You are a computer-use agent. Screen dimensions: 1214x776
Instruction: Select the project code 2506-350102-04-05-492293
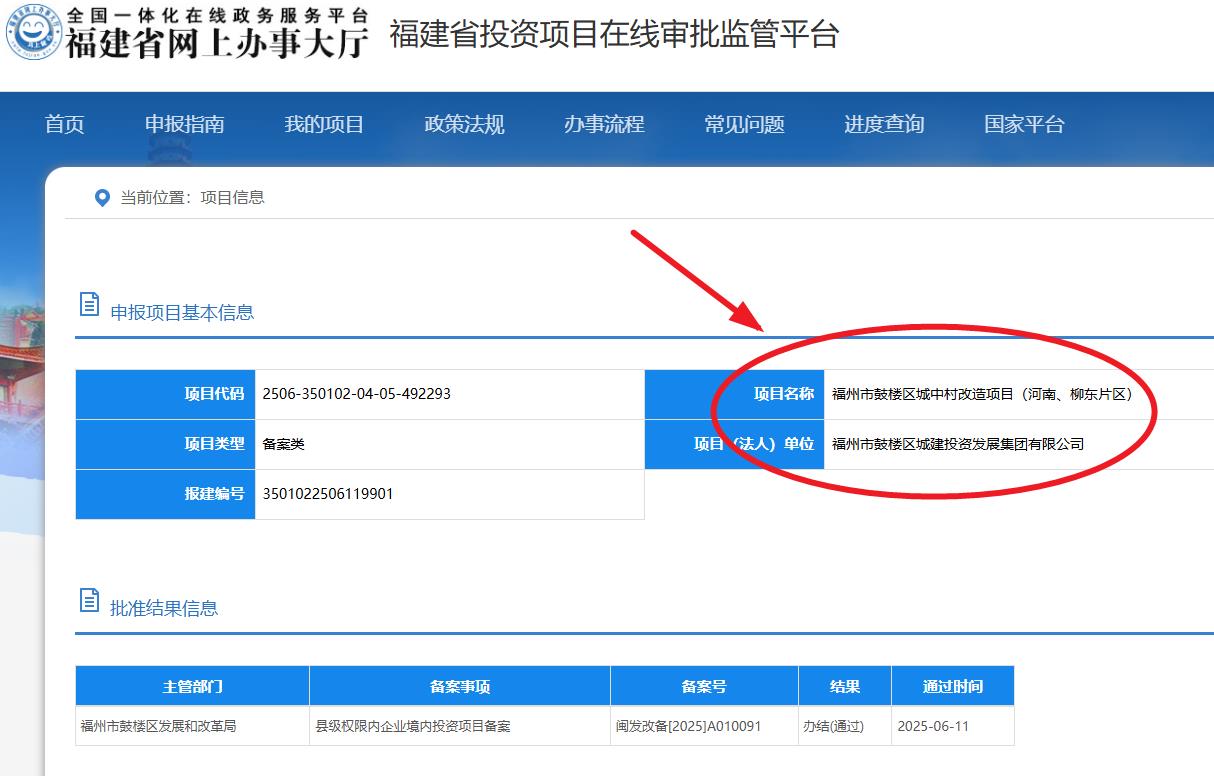(356, 394)
